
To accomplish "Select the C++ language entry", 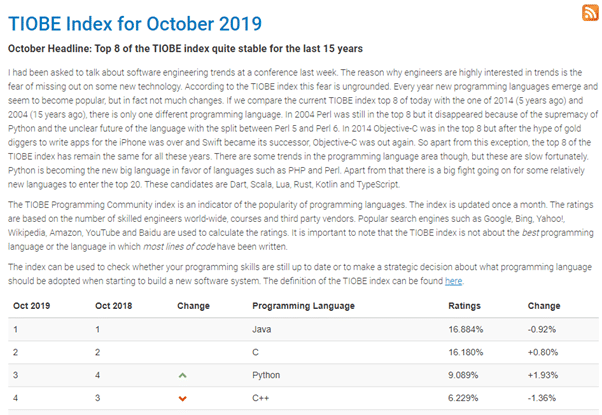I will pyautogui.click(x=260, y=398).
